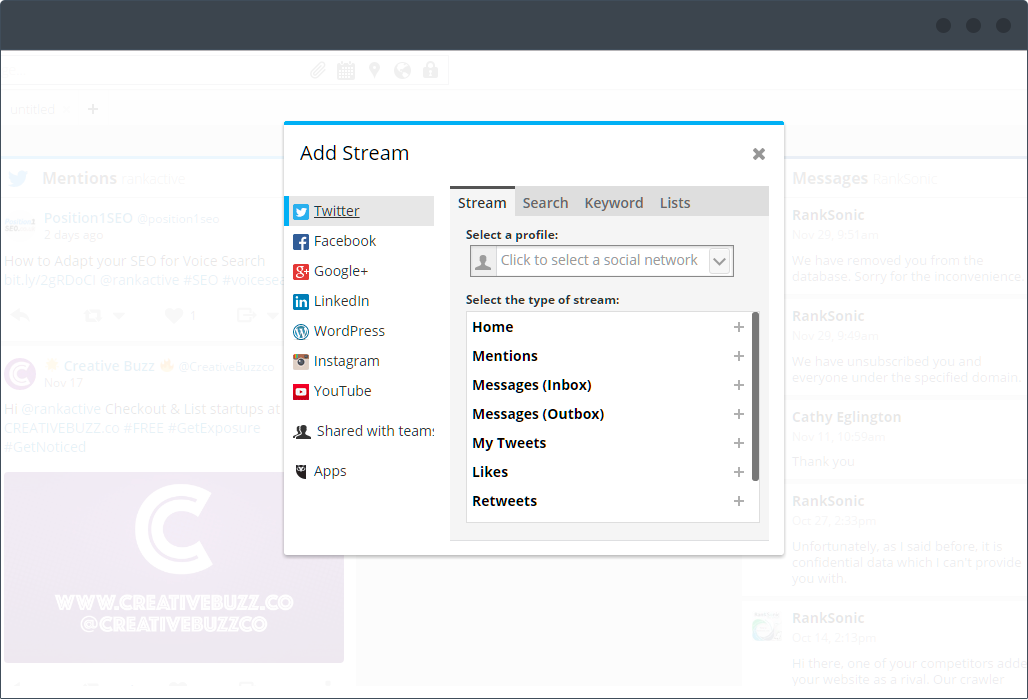Open the Creative Buzz image thumbnail
This screenshot has height=700, width=1028.
pos(174,567)
